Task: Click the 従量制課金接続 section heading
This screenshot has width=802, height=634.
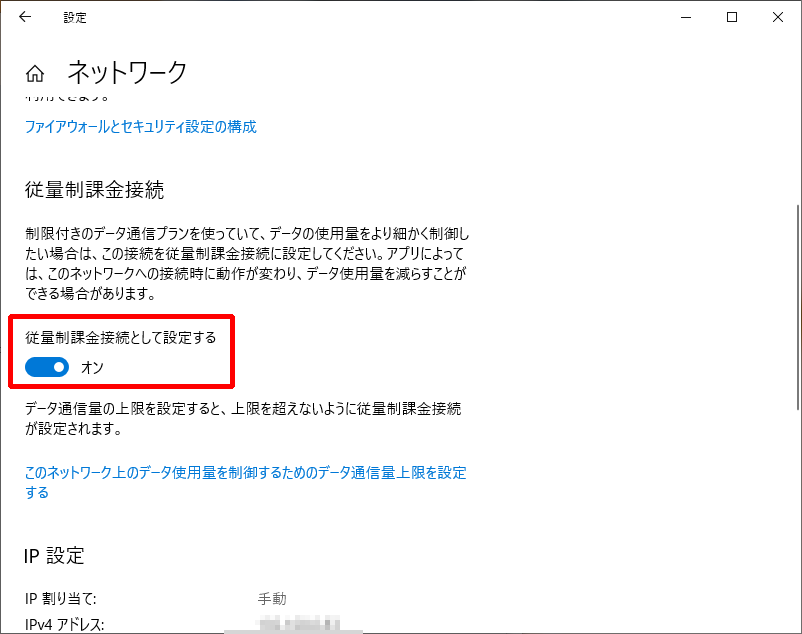Action: click(x=95, y=190)
